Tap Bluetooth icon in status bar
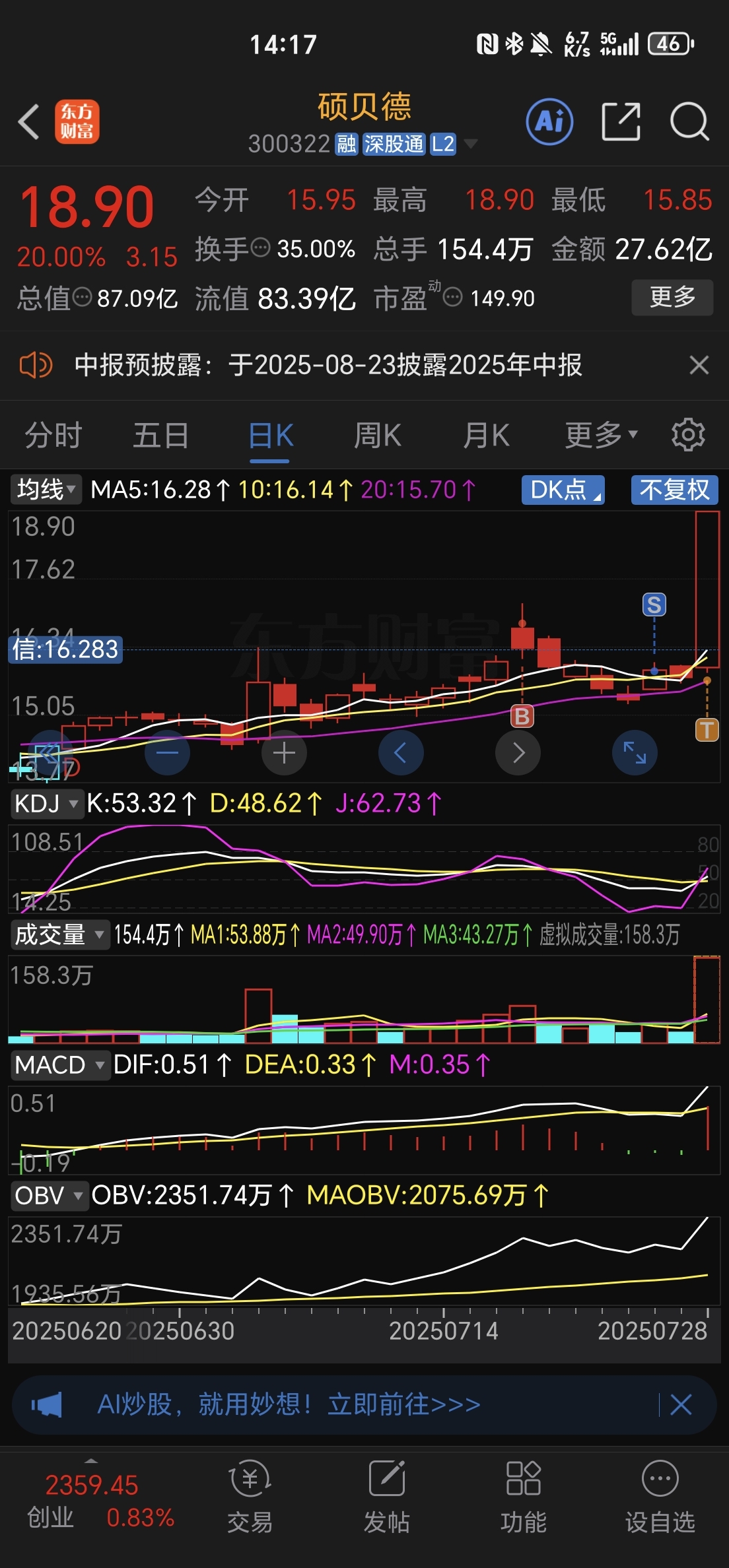This screenshot has width=729, height=1568. click(514, 44)
